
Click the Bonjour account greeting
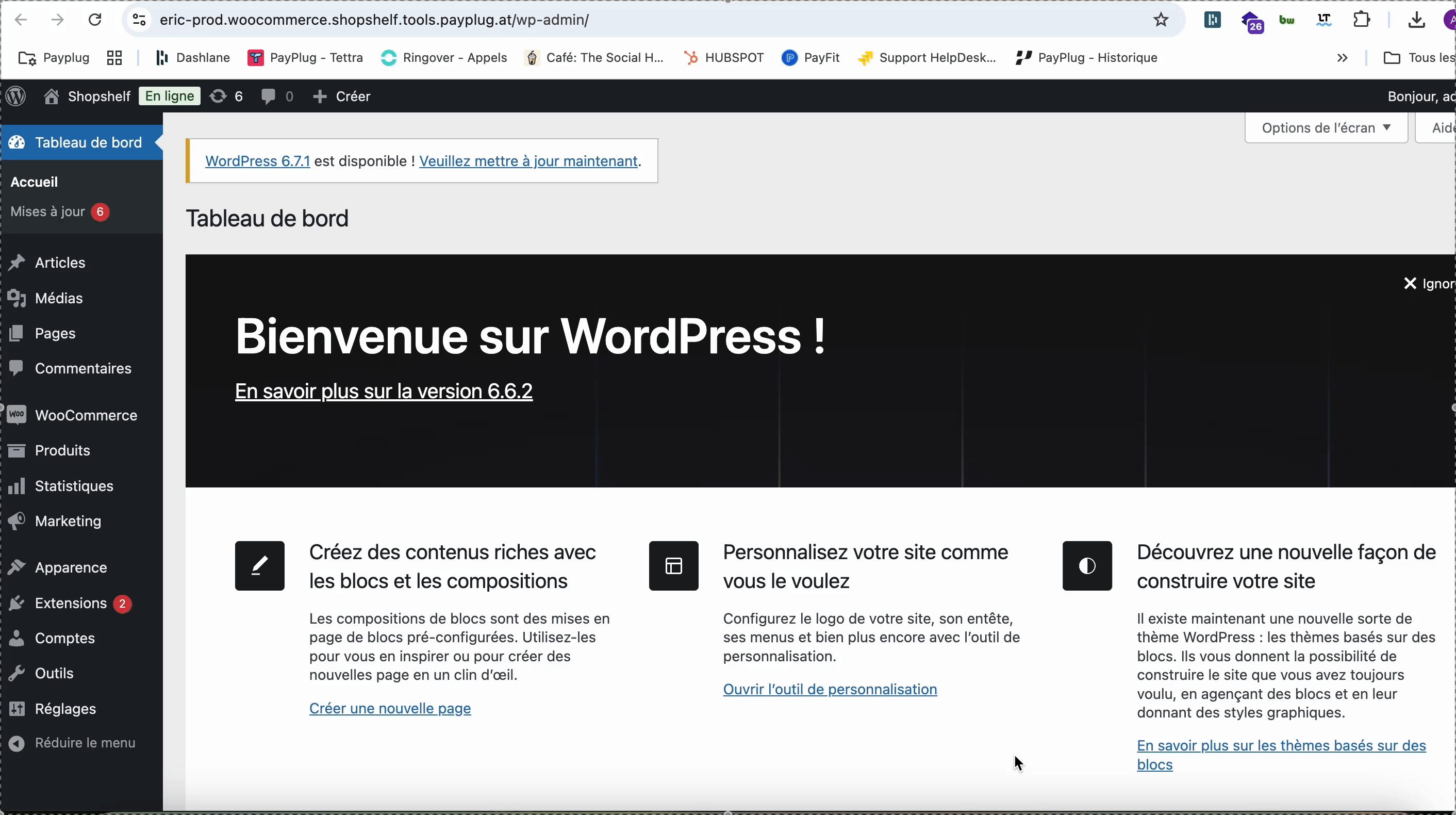coord(1421,96)
